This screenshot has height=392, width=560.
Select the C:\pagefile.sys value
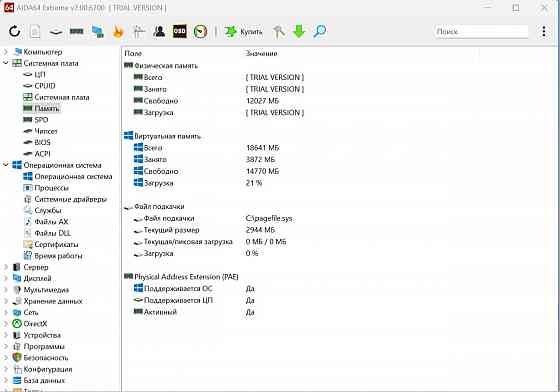pos(269,218)
